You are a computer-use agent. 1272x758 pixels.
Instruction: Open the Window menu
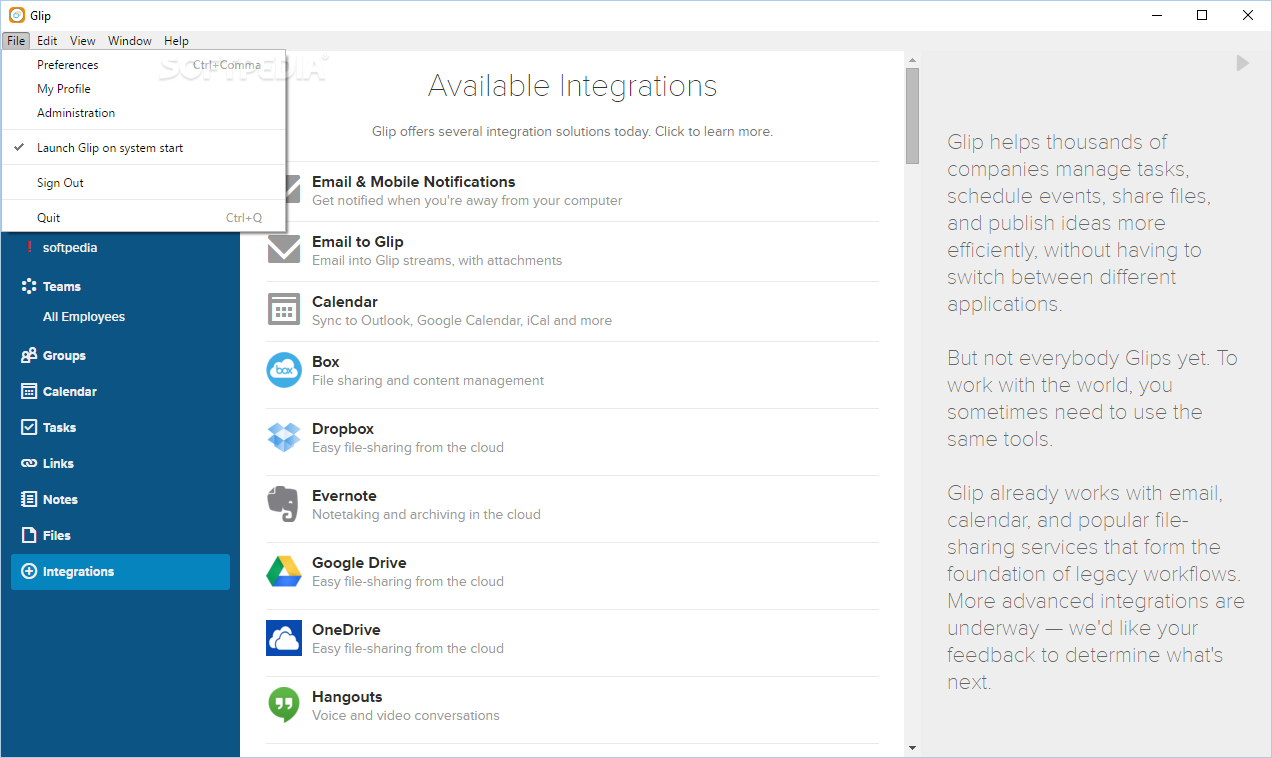pyautogui.click(x=130, y=41)
